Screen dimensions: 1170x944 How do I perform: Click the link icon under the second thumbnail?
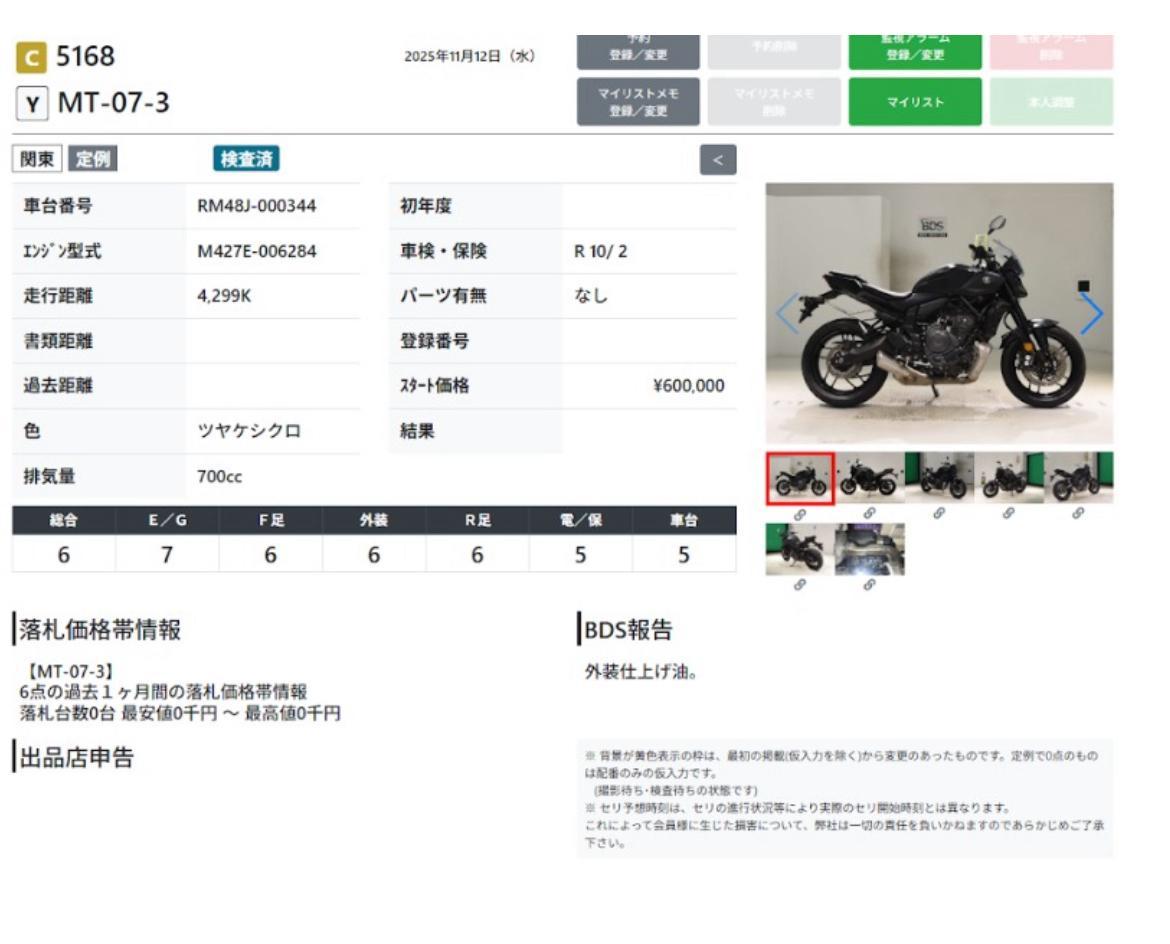click(869, 514)
